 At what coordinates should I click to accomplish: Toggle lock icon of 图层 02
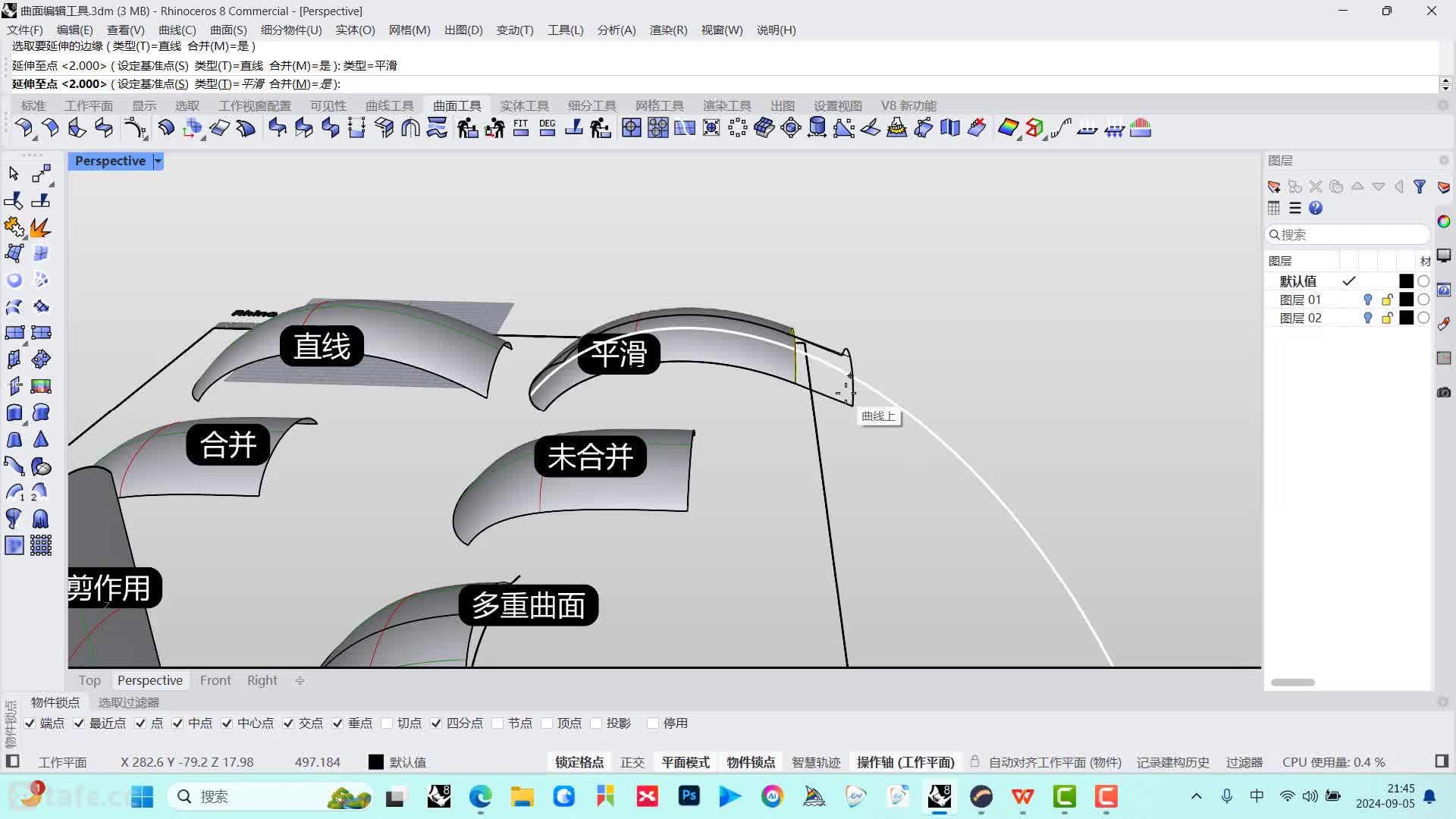[1387, 318]
